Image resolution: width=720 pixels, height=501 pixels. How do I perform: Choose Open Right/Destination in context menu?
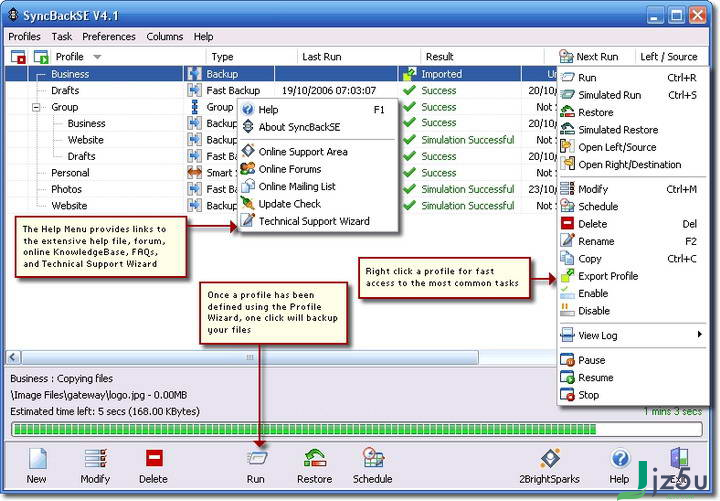632,165
